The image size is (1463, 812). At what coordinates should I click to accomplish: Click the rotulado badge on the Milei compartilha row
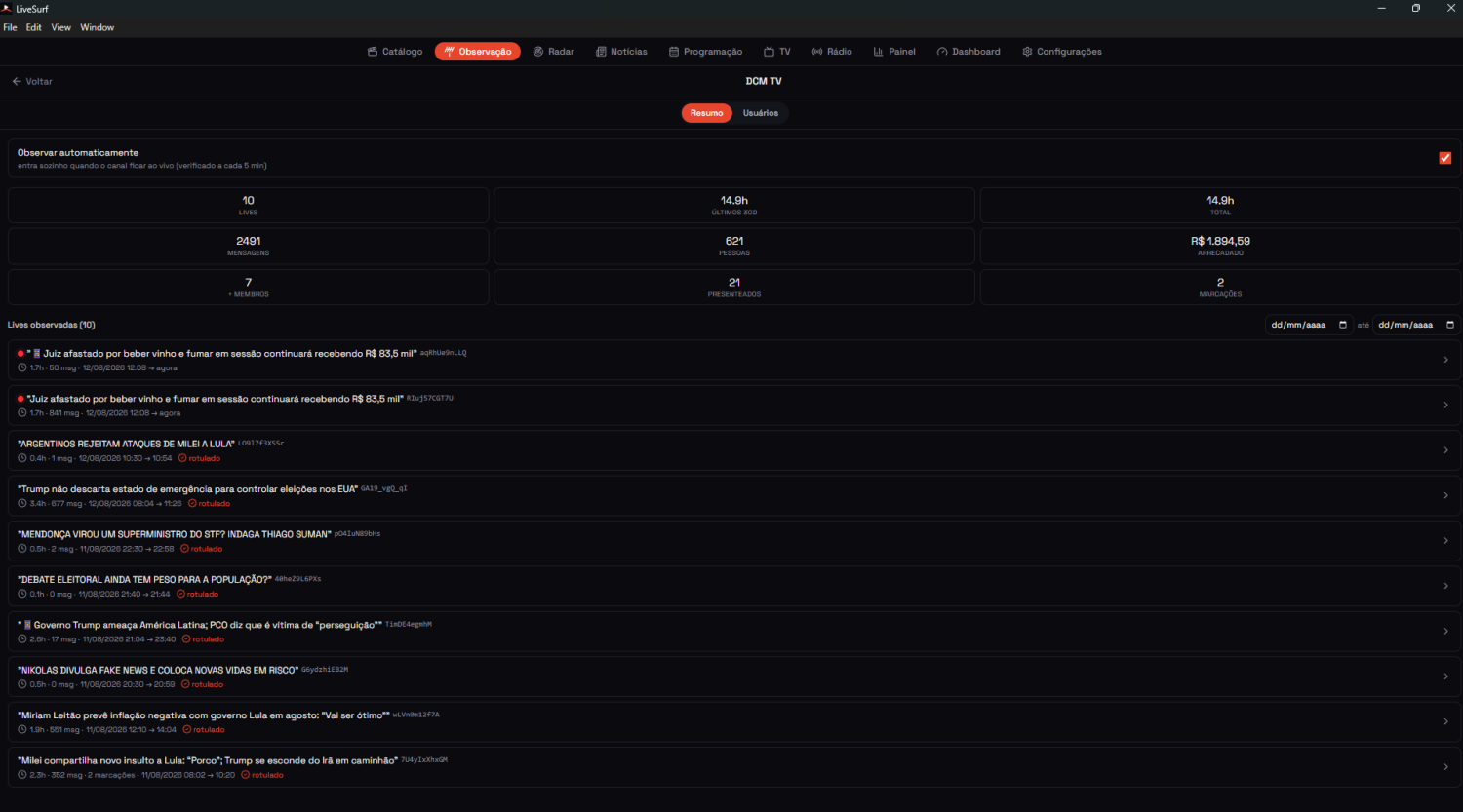point(262,775)
